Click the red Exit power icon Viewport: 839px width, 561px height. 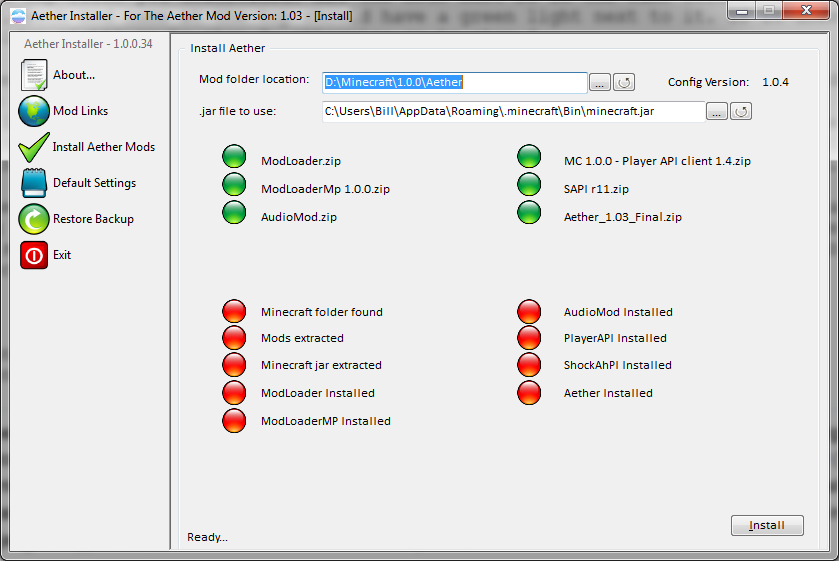[34, 255]
